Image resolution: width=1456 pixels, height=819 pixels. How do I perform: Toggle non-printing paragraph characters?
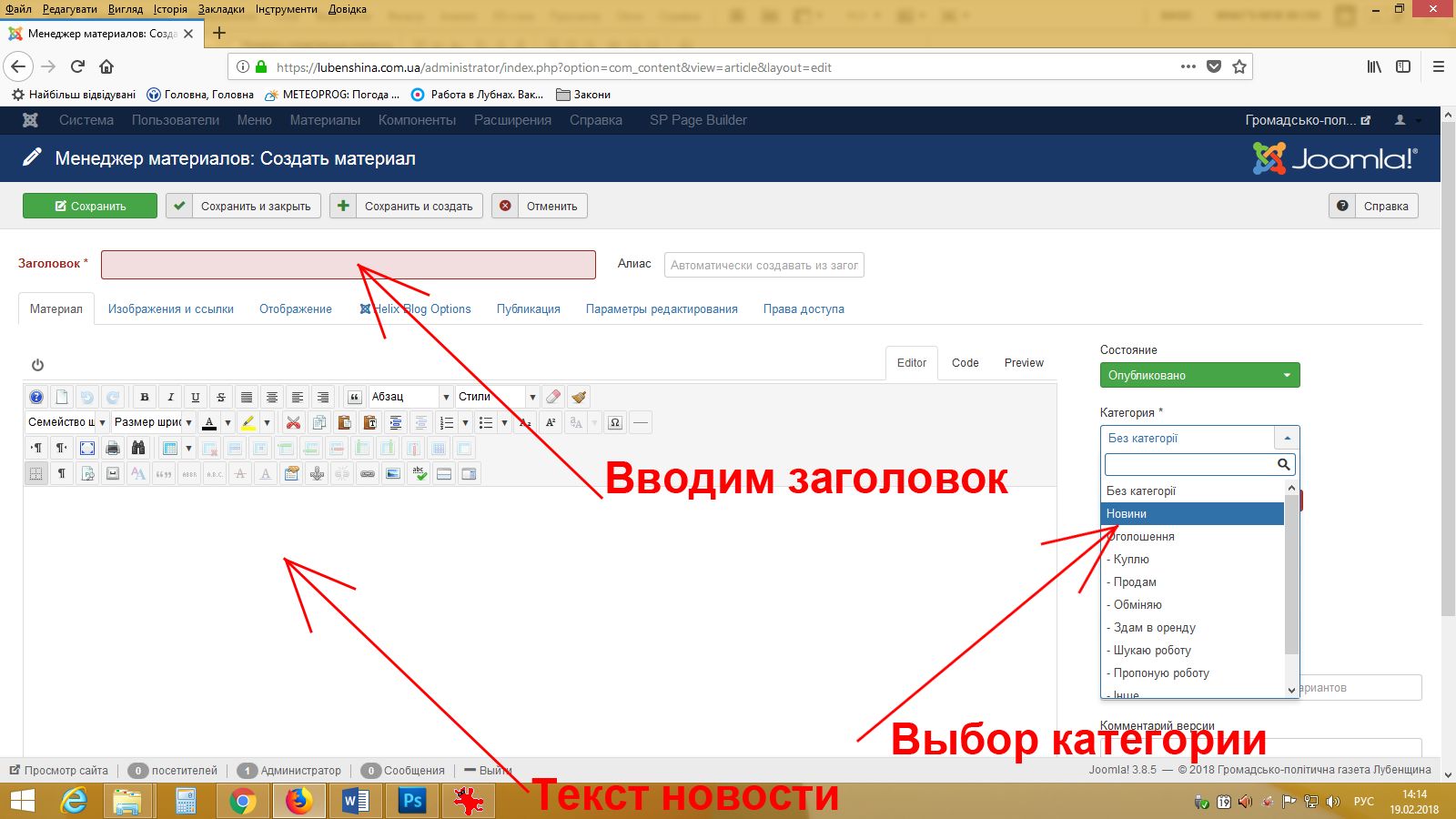(62, 473)
